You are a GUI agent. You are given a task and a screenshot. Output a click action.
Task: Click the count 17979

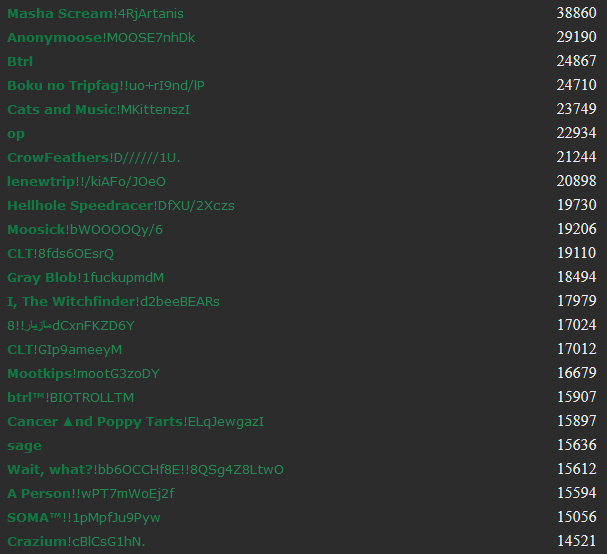click(576, 301)
